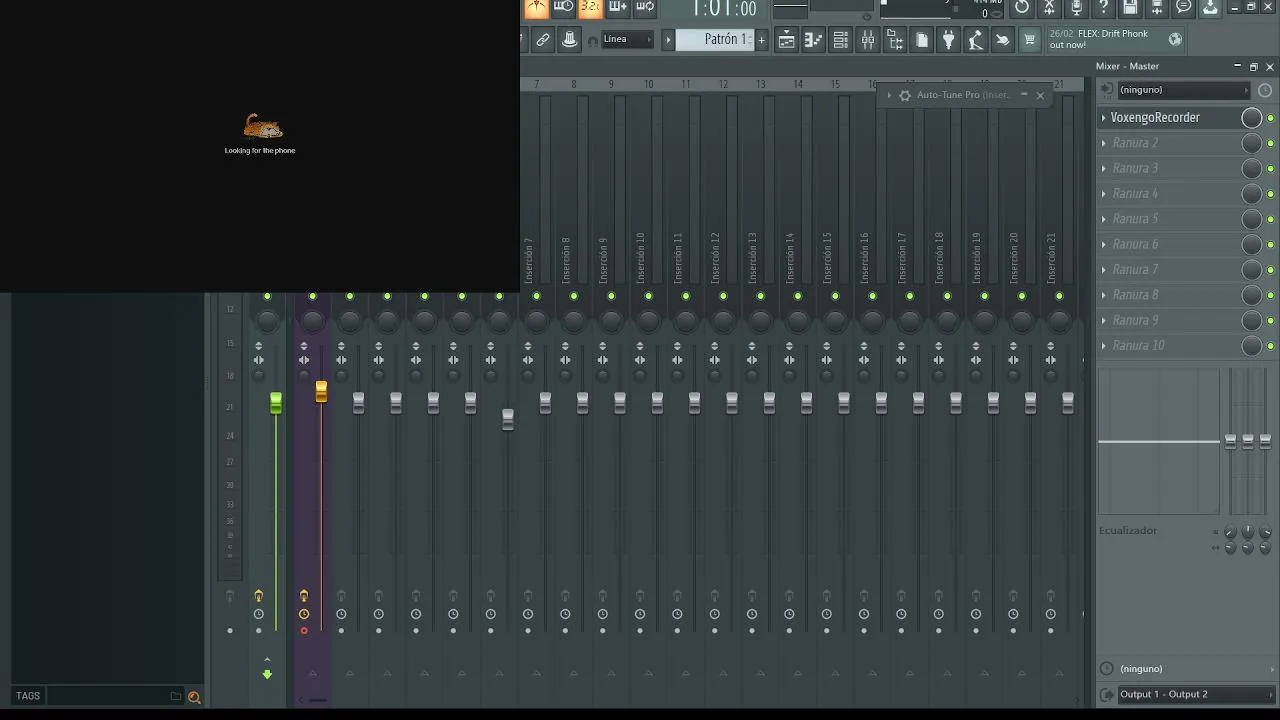
Task: Expand the Ranura 3 slot arrow
Action: (x=1104, y=168)
